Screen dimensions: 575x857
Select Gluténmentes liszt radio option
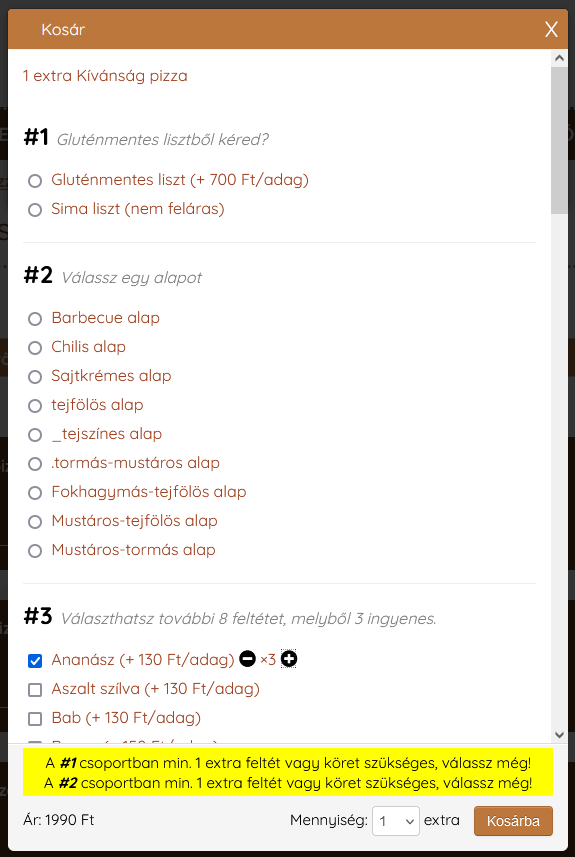35,180
